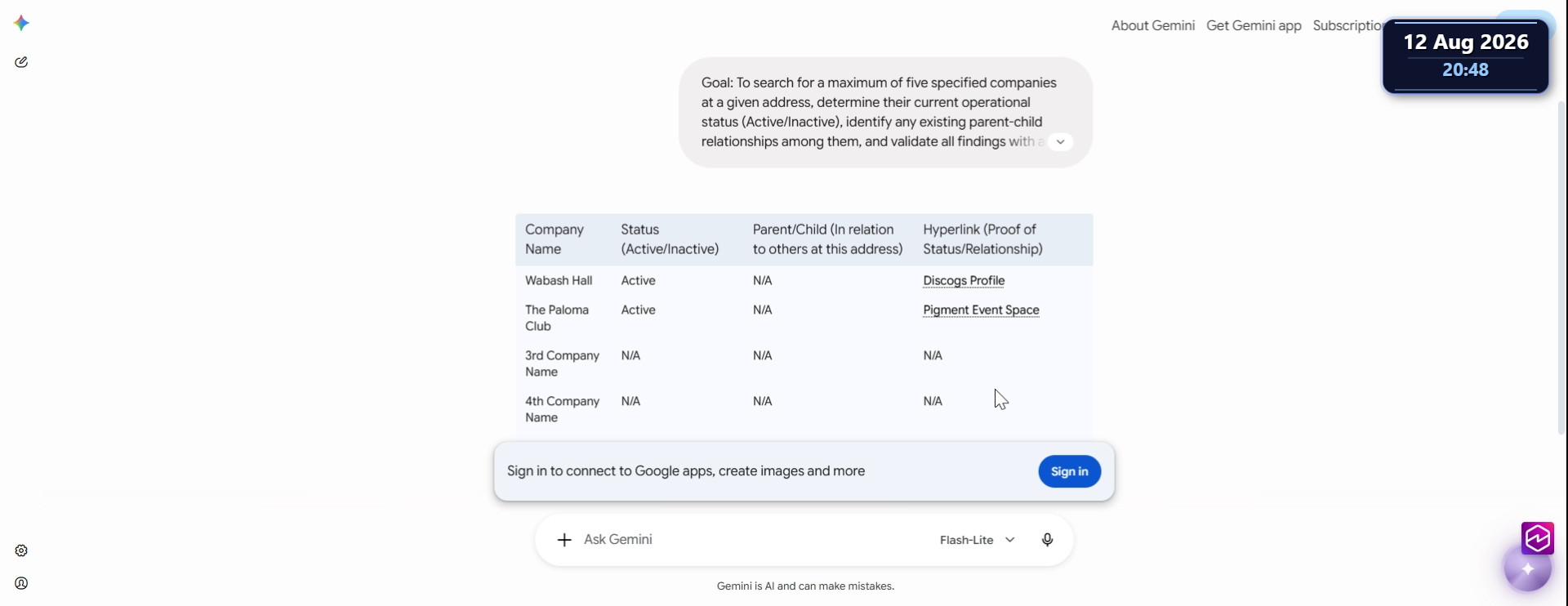
Task: Click the date and time clock widget
Action: tap(1465, 56)
